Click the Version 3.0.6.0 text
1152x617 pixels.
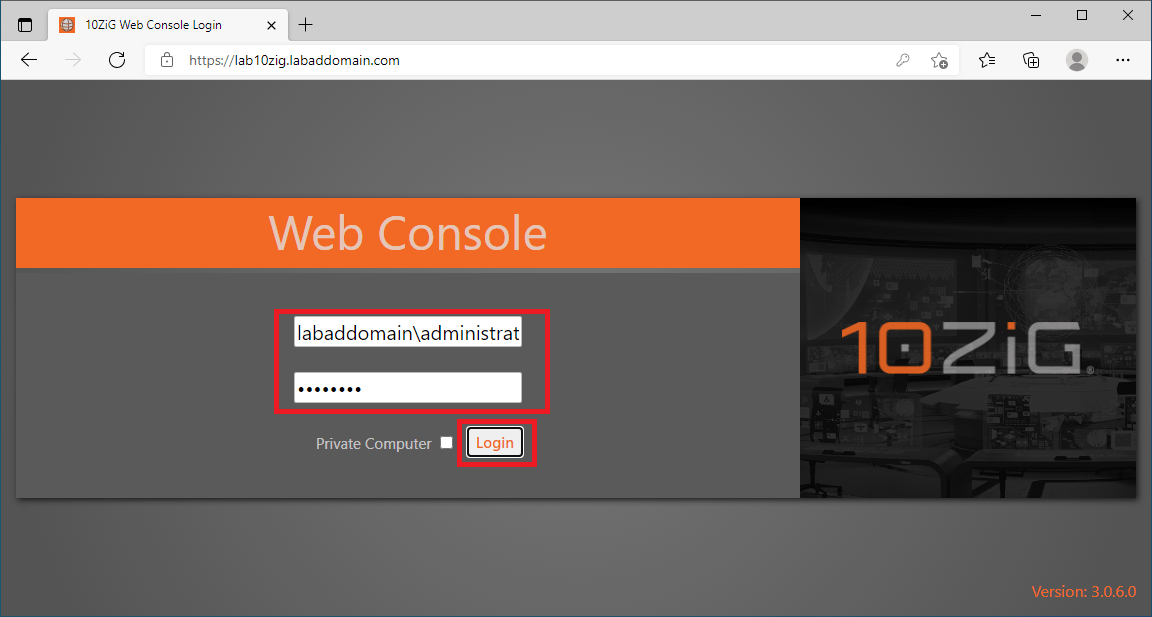pos(1084,591)
